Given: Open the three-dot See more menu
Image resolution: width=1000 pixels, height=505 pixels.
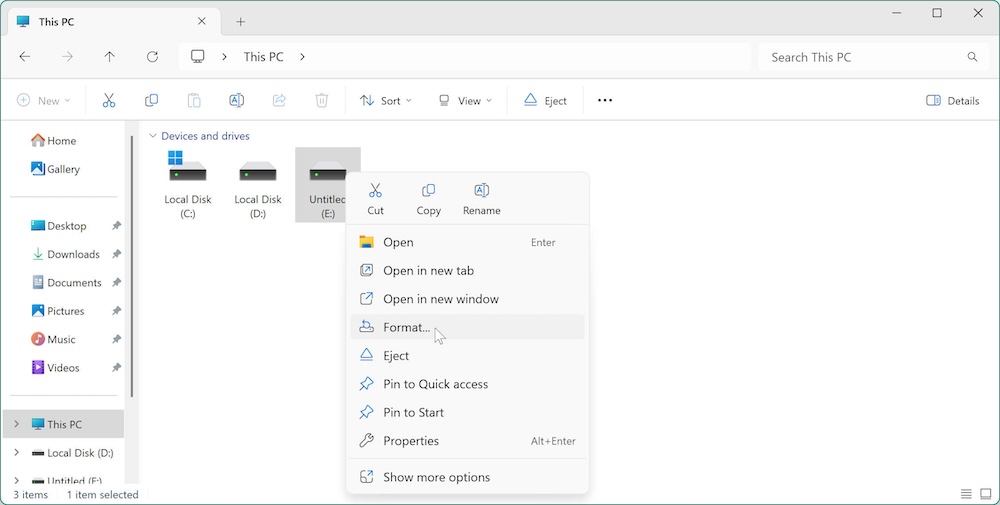Looking at the screenshot, I should click(x=604, y=101).
